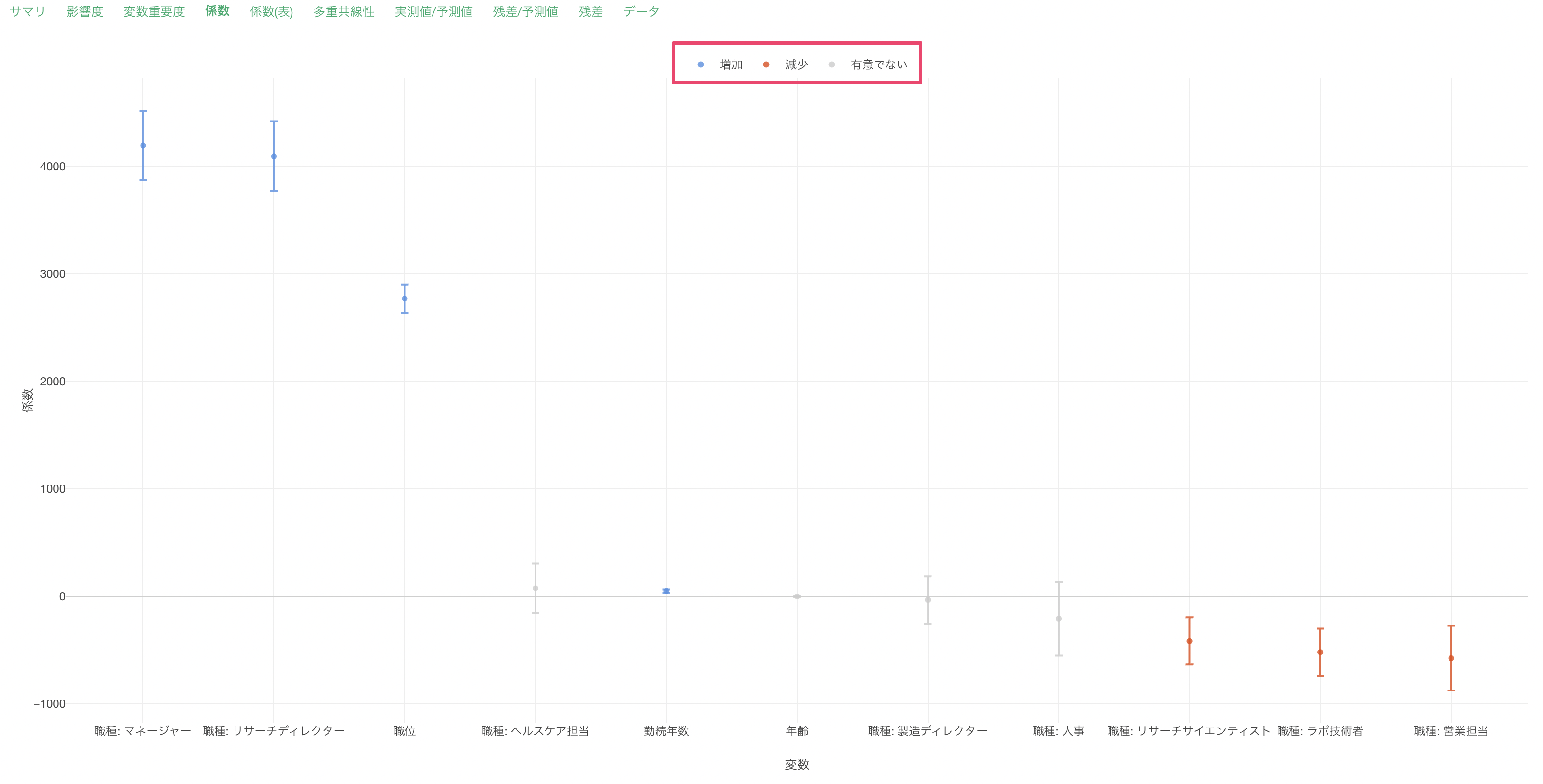Viewport: 1543px width, 784px height.
Task: Click the gray 有意でない legend dot
Action: 831,65
